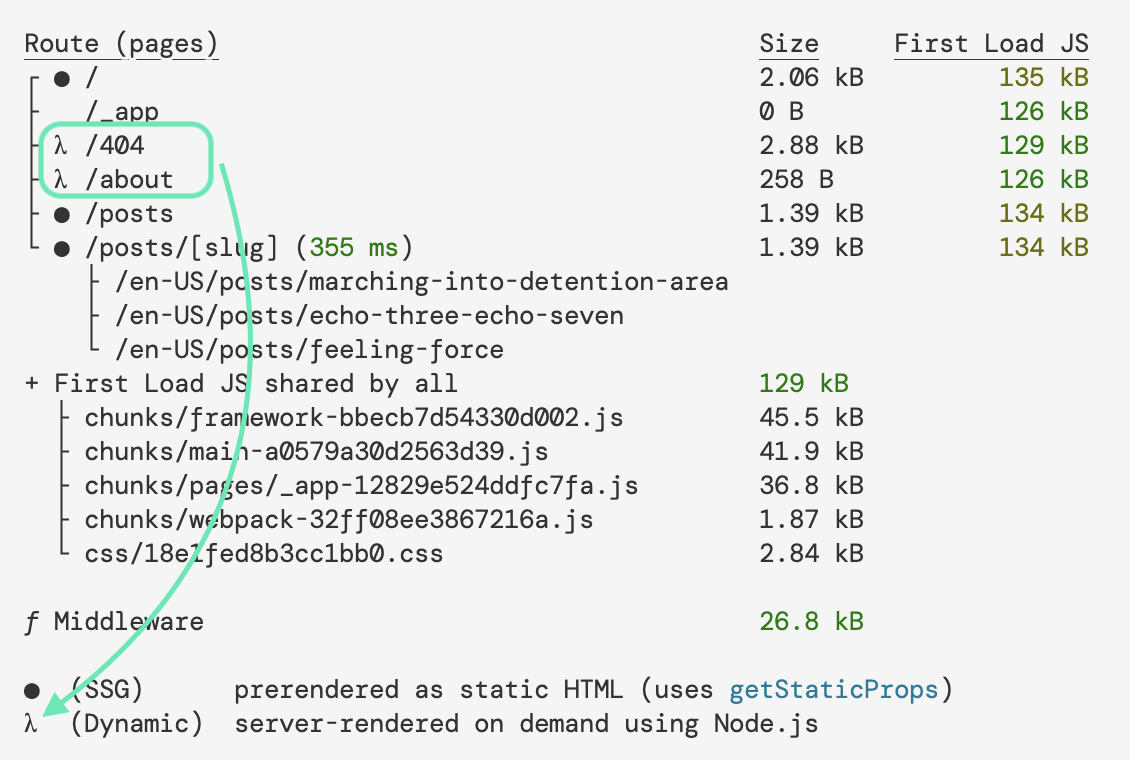Click the CSS file entry in shared chunks
The width and height of the screenshot is (1130, 760).
264,554
